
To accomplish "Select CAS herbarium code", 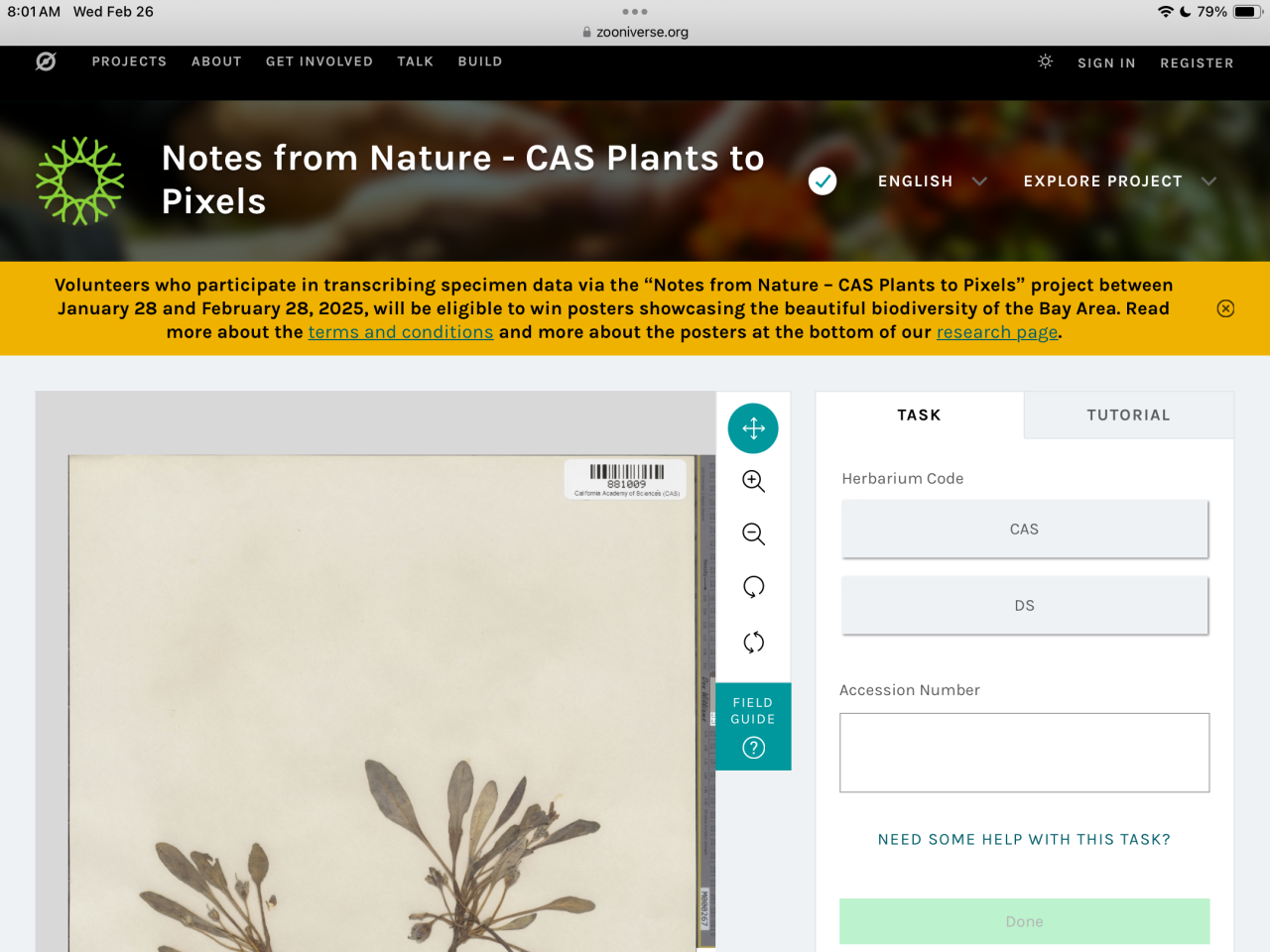I will (x=1024, y=530).
